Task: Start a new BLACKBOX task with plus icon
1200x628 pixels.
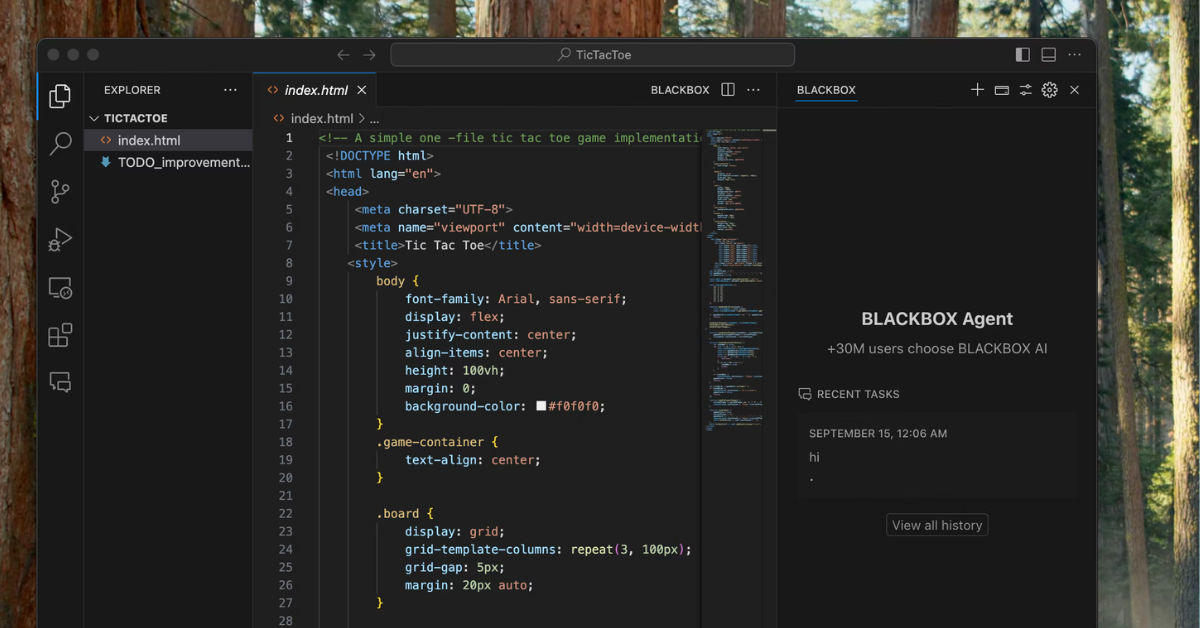Action: [x=977, y=90]
